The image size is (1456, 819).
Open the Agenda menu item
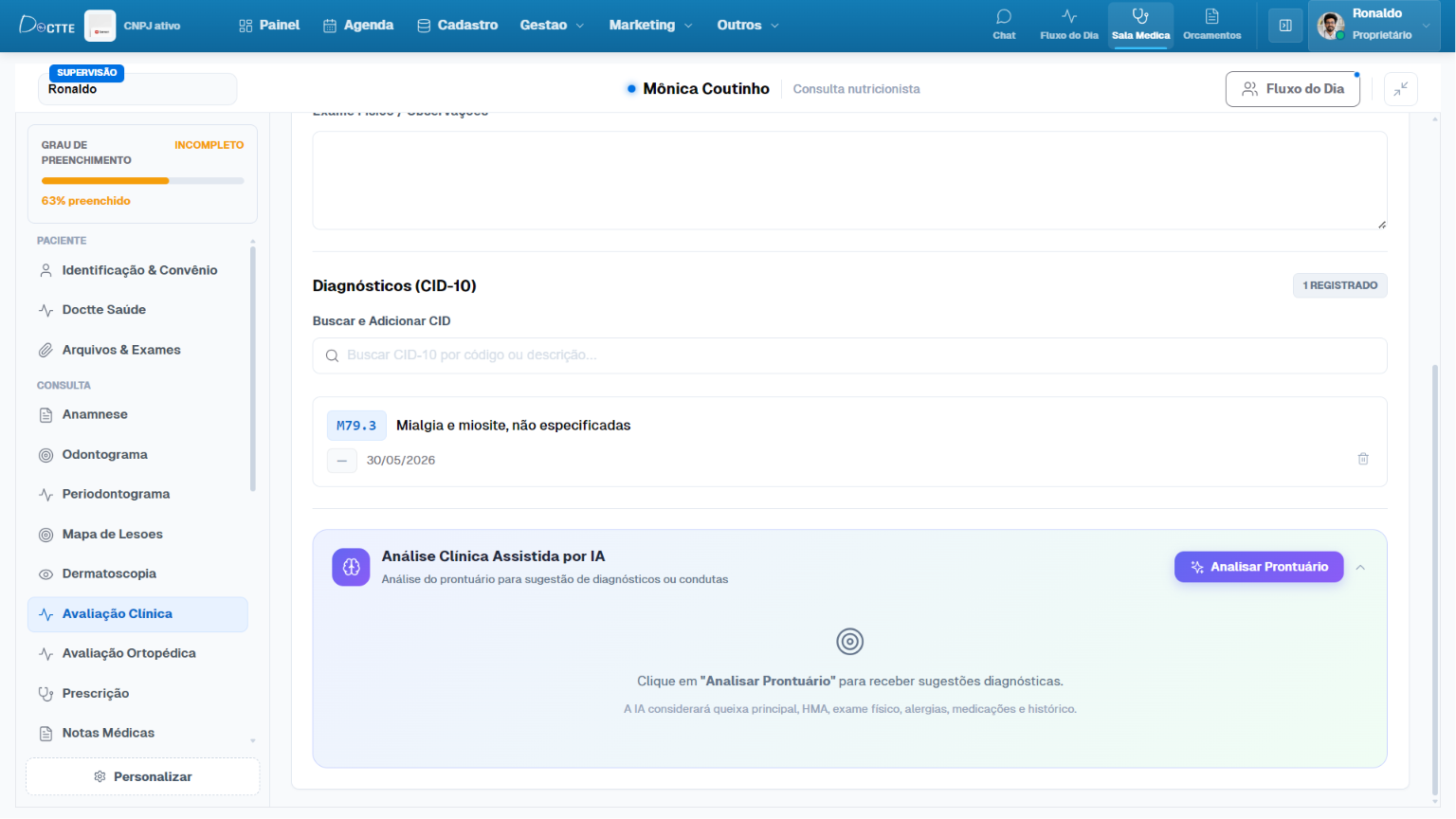pyautogui.click(x=358, y=26)
